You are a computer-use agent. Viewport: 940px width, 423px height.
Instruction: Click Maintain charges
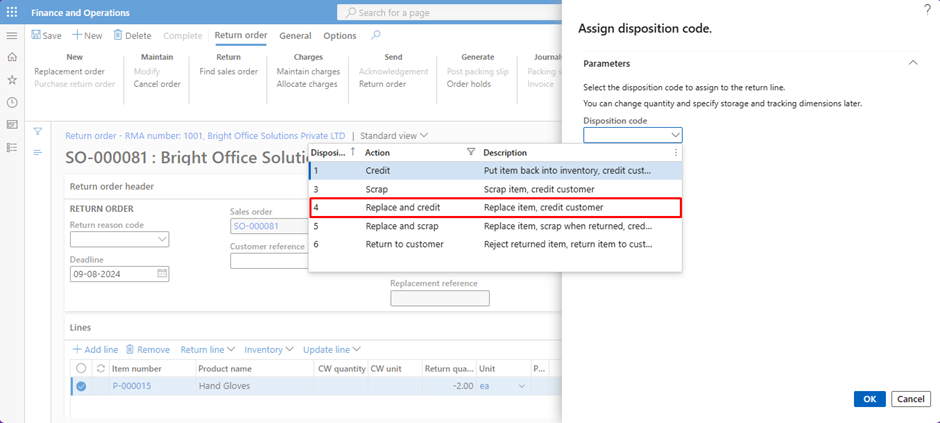coord(308,71)
